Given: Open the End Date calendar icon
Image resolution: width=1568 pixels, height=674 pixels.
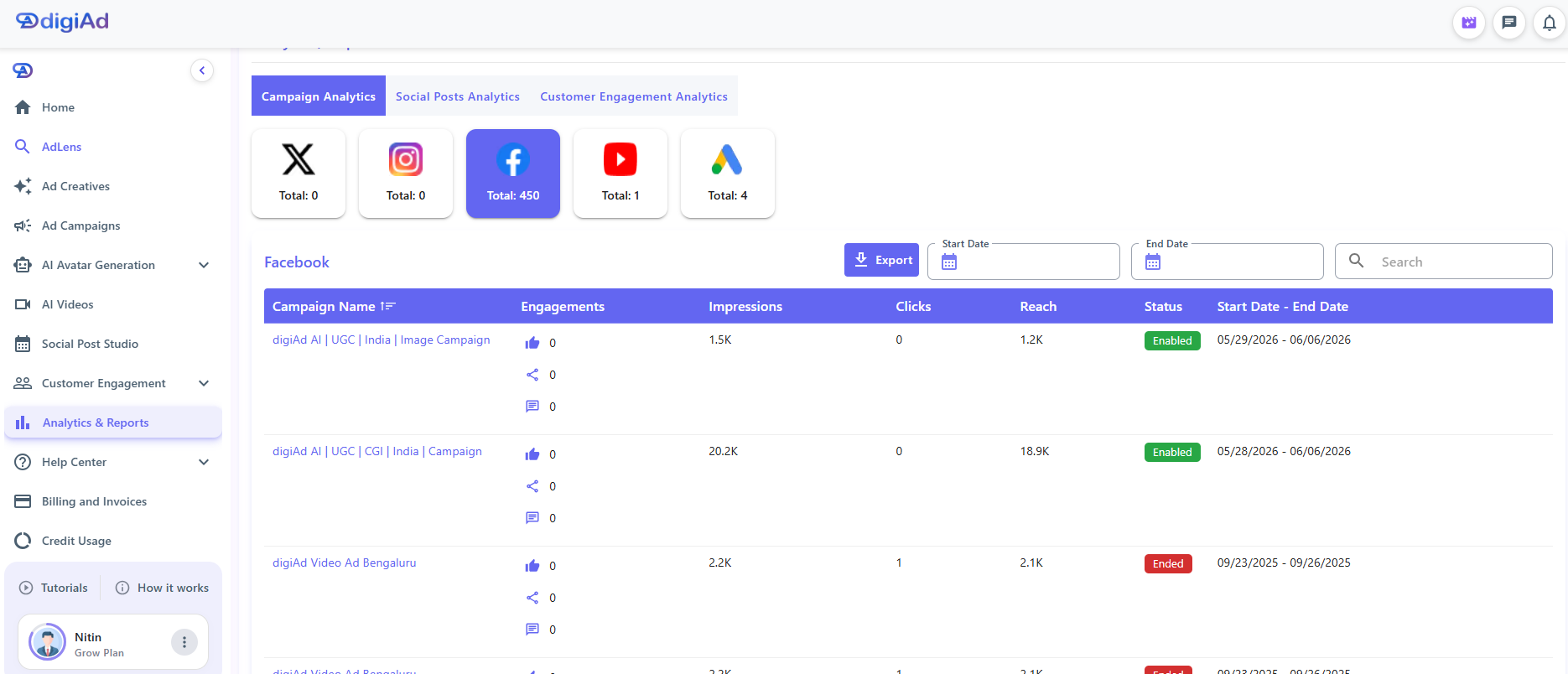Looking at the screenshot, I should (1153, 262).
